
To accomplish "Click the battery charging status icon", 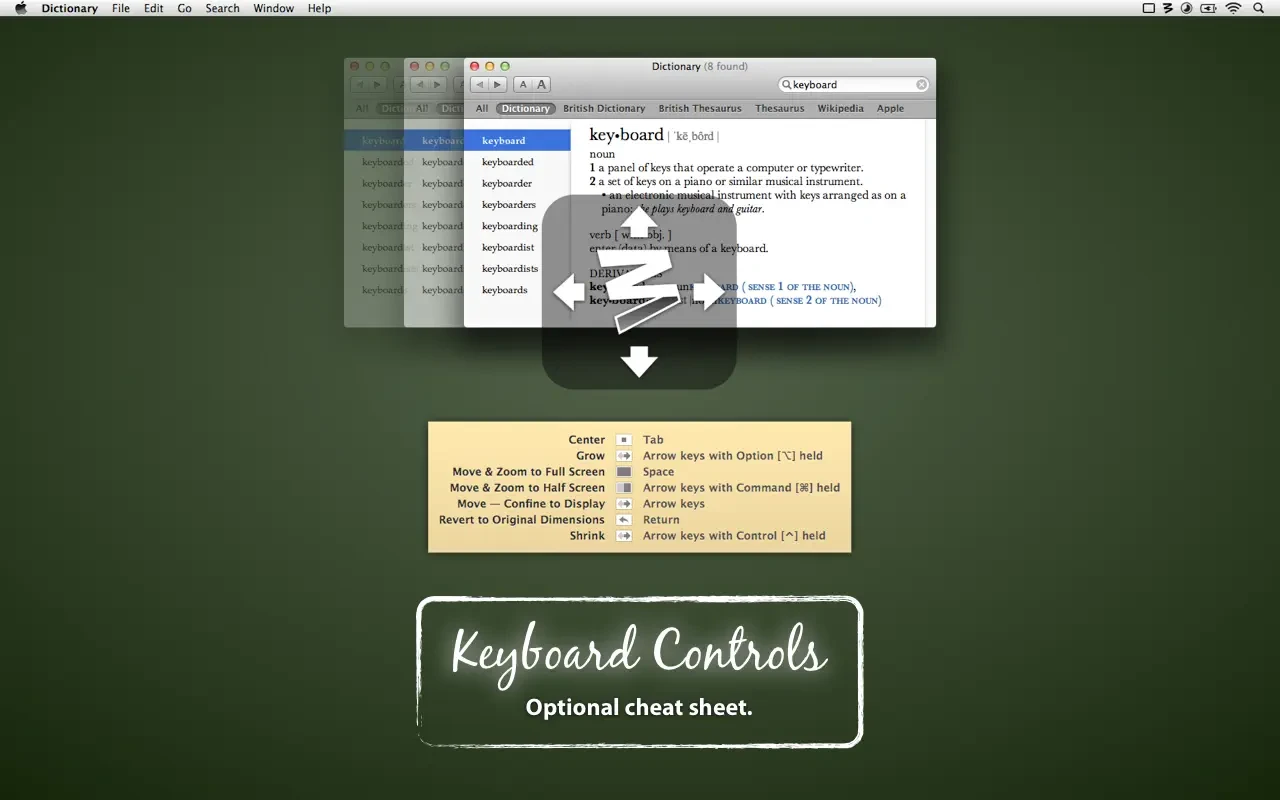I will pyautogui.click(x=1209, y=8).
